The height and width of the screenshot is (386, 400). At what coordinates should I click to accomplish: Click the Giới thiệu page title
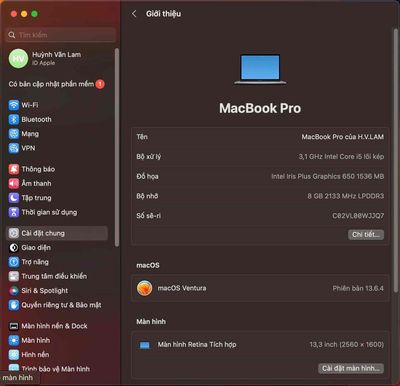163,14
